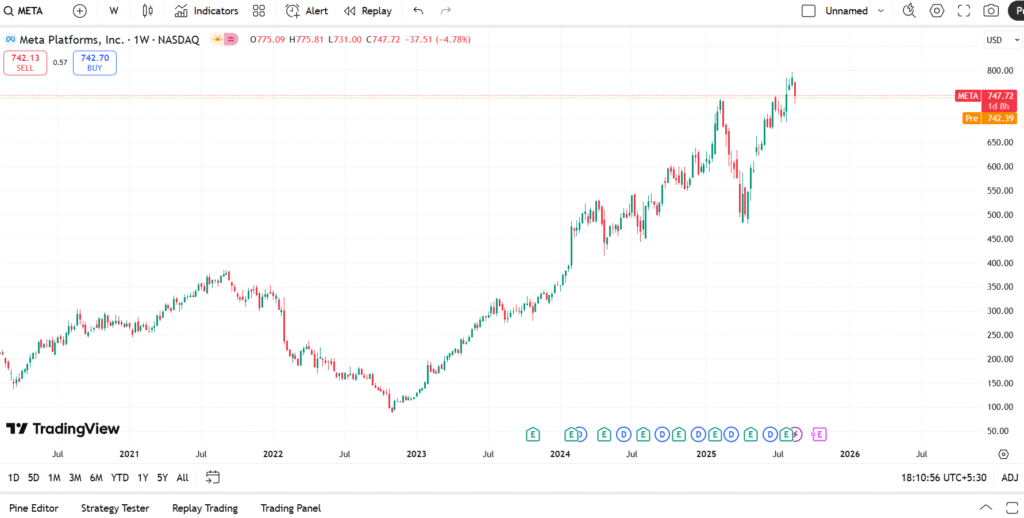Take a chart snapshot with camera icon
The width and height of the screenshot is (1024, 518).
pyautogui.click(x=991, y=10)
